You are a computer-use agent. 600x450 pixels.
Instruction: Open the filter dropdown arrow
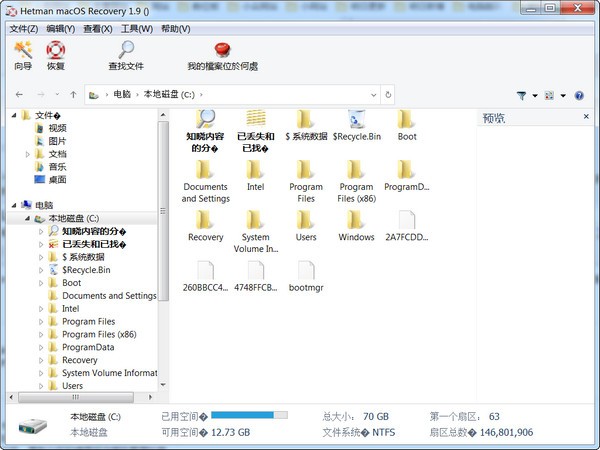coord(535,95)
